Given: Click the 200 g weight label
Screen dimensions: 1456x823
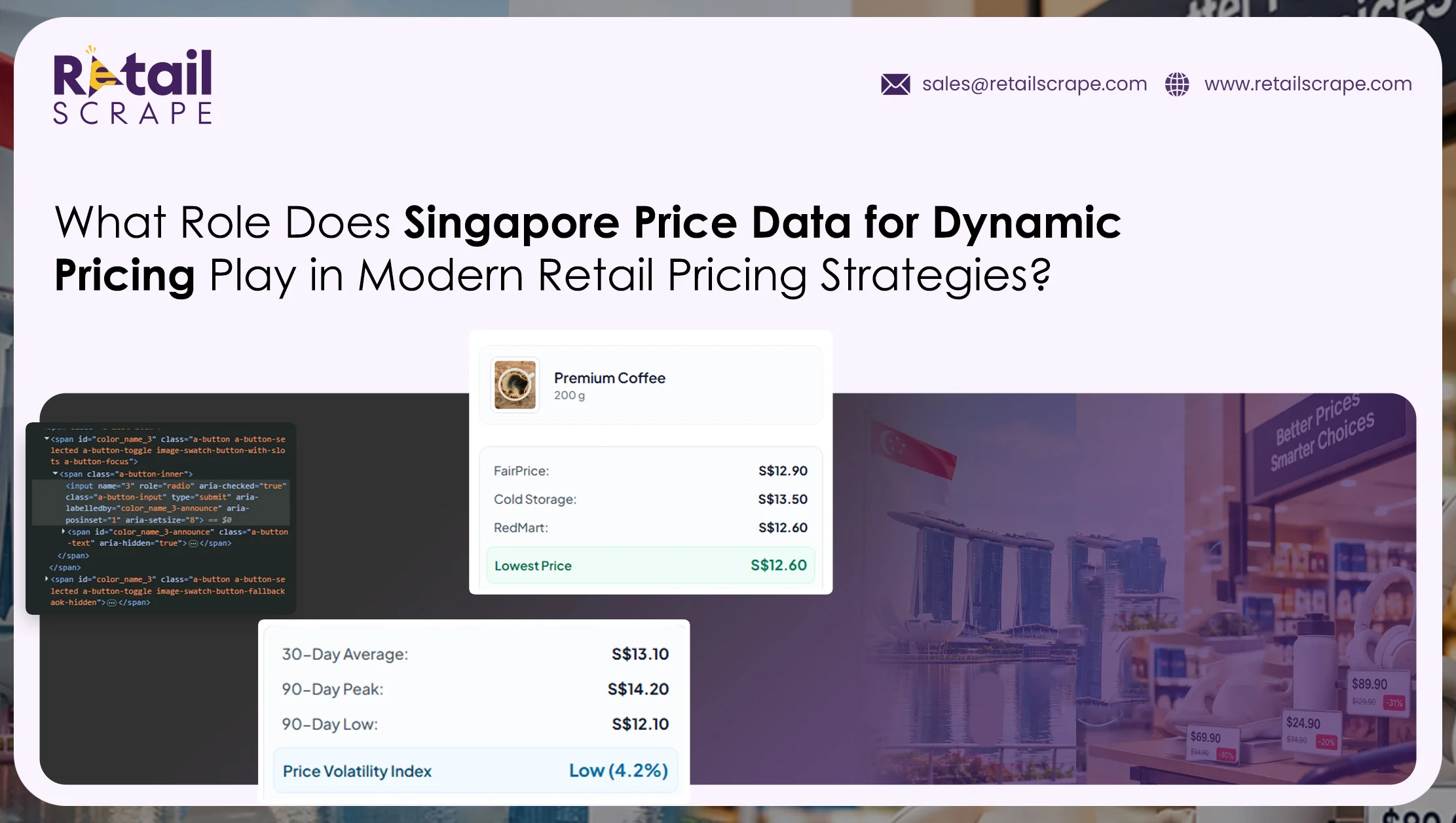Looking at the screenshot, I should (x=569, y=395).
